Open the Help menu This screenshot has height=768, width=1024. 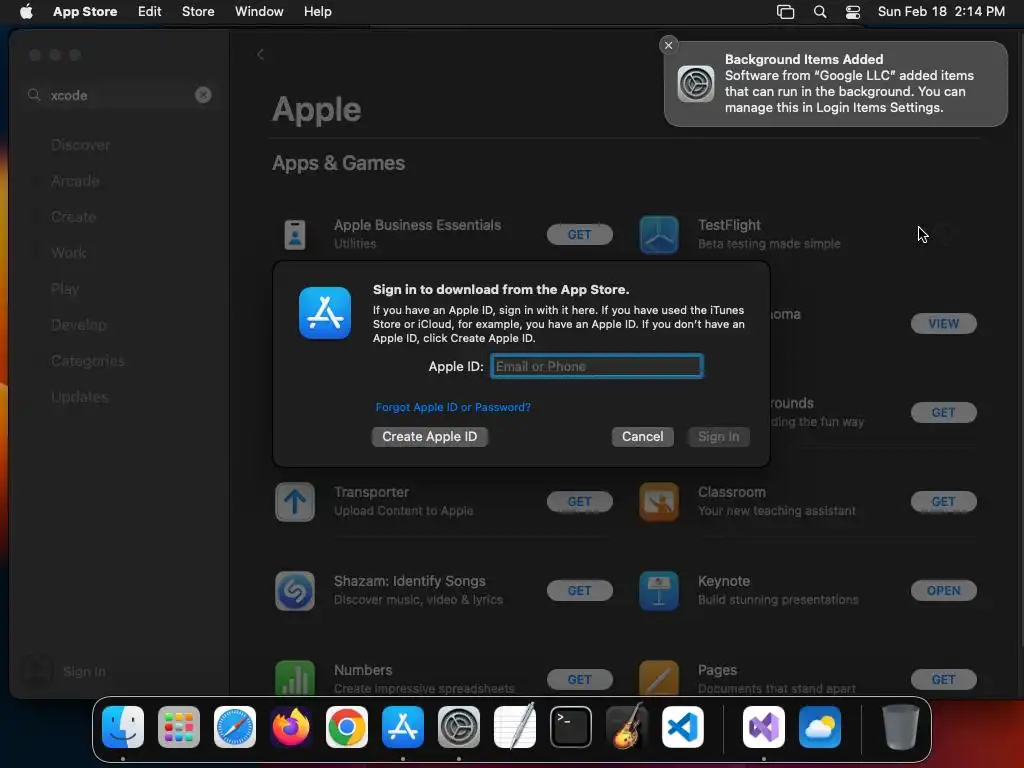tap(317, 12)
